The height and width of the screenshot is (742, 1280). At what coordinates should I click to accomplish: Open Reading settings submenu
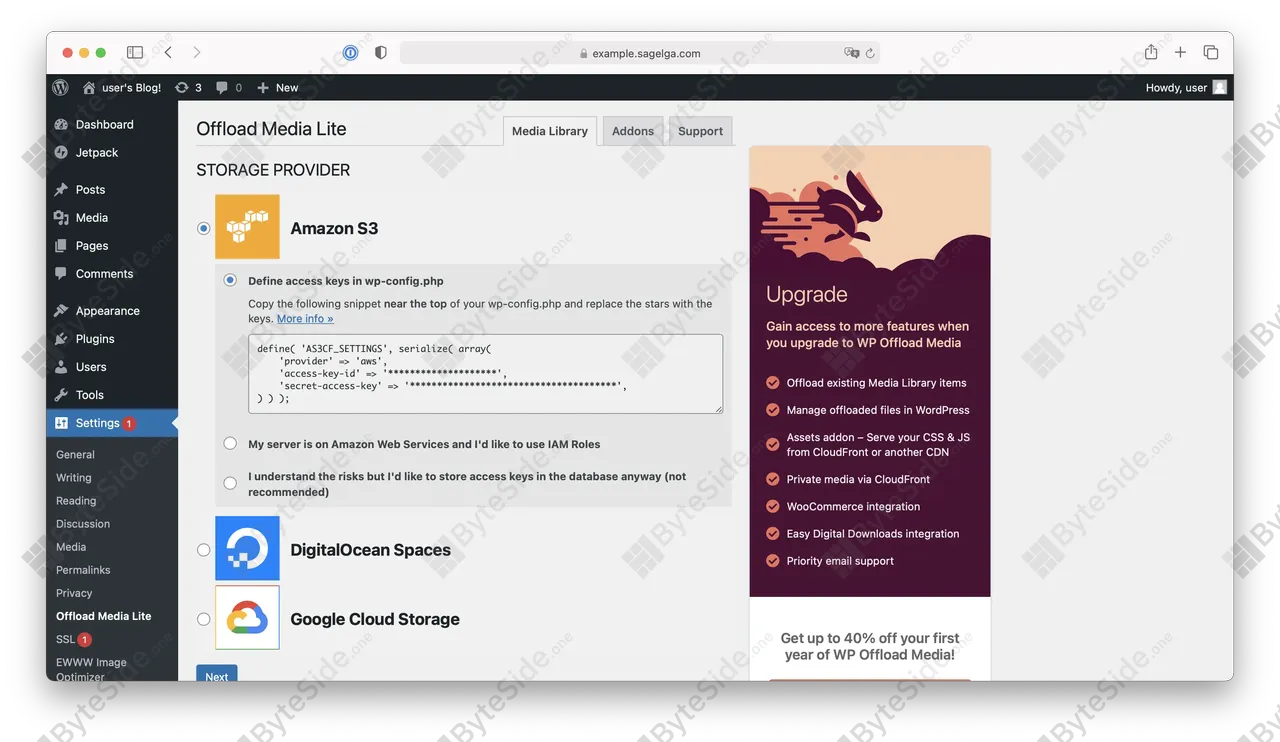[x=76, y=500]
